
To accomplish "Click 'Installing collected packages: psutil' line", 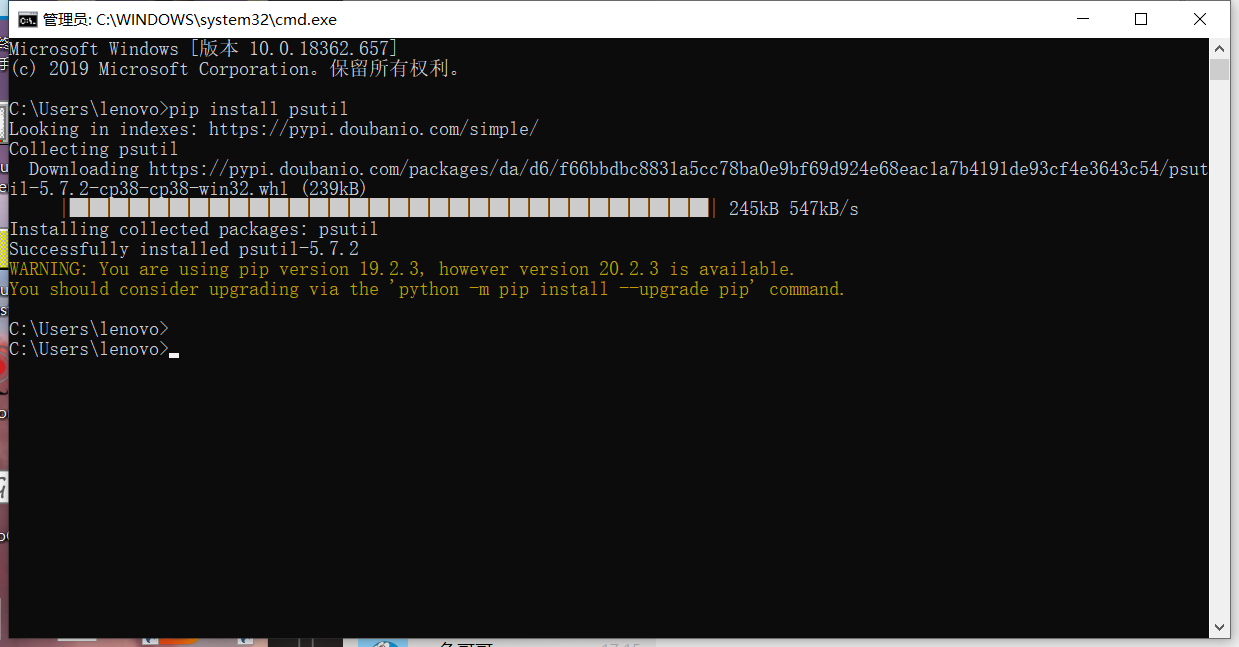I will (194, 229).
